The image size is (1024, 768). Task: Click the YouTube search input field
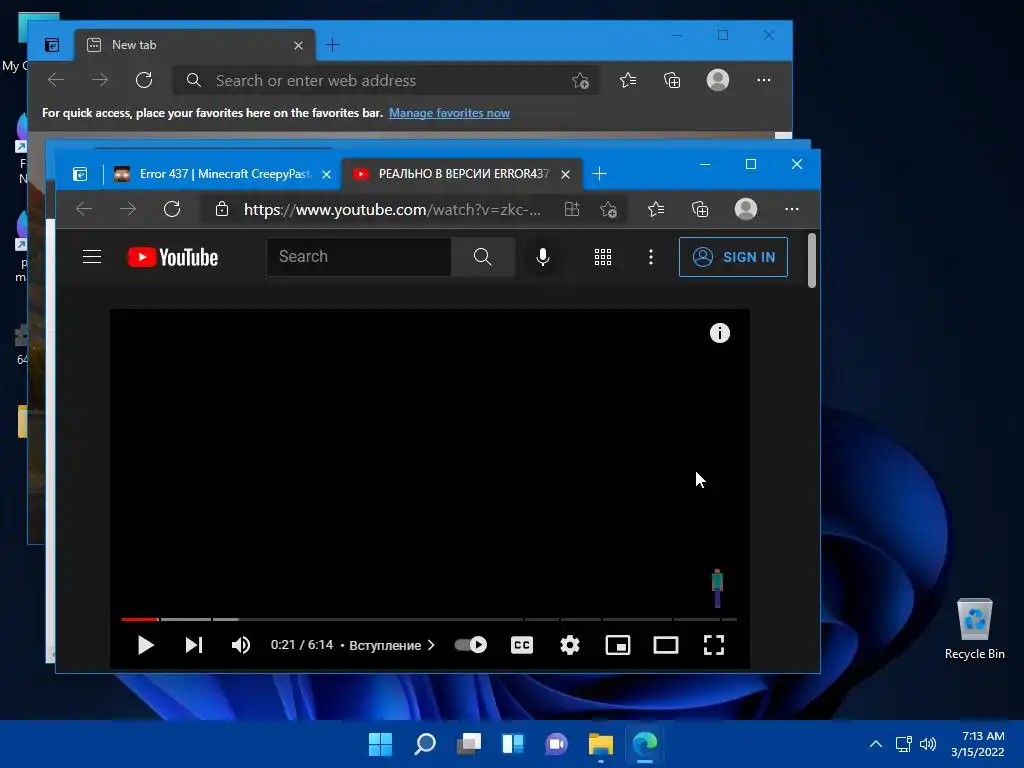tap(359, 257)
